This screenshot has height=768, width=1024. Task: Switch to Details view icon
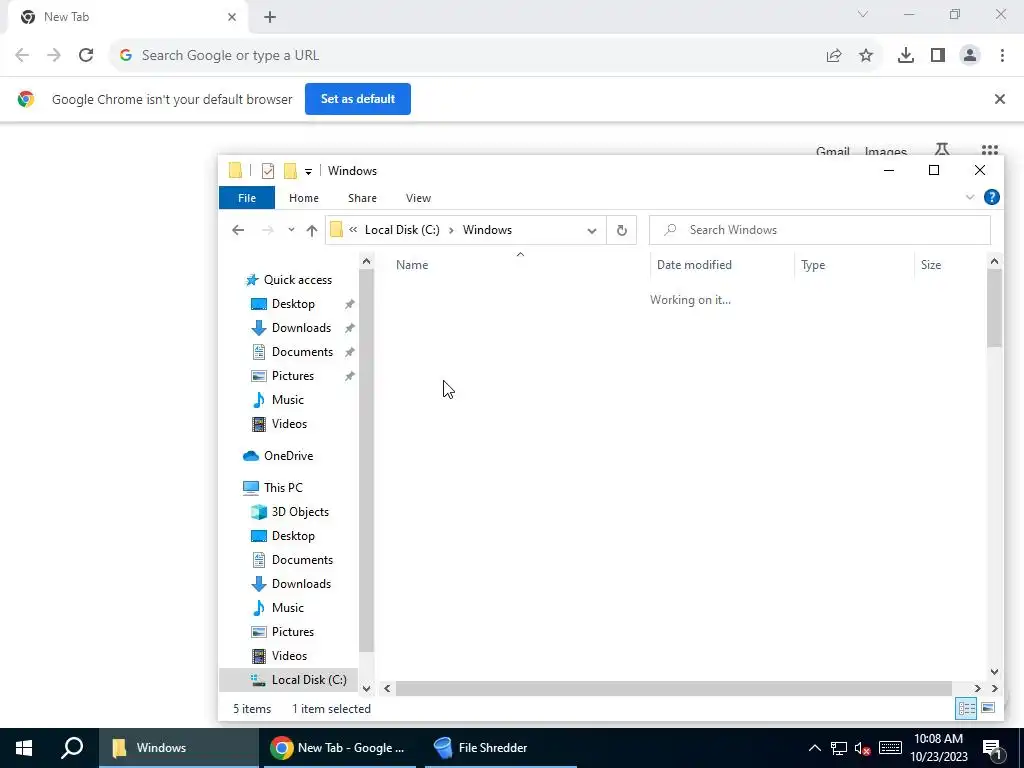pos(967,709)
